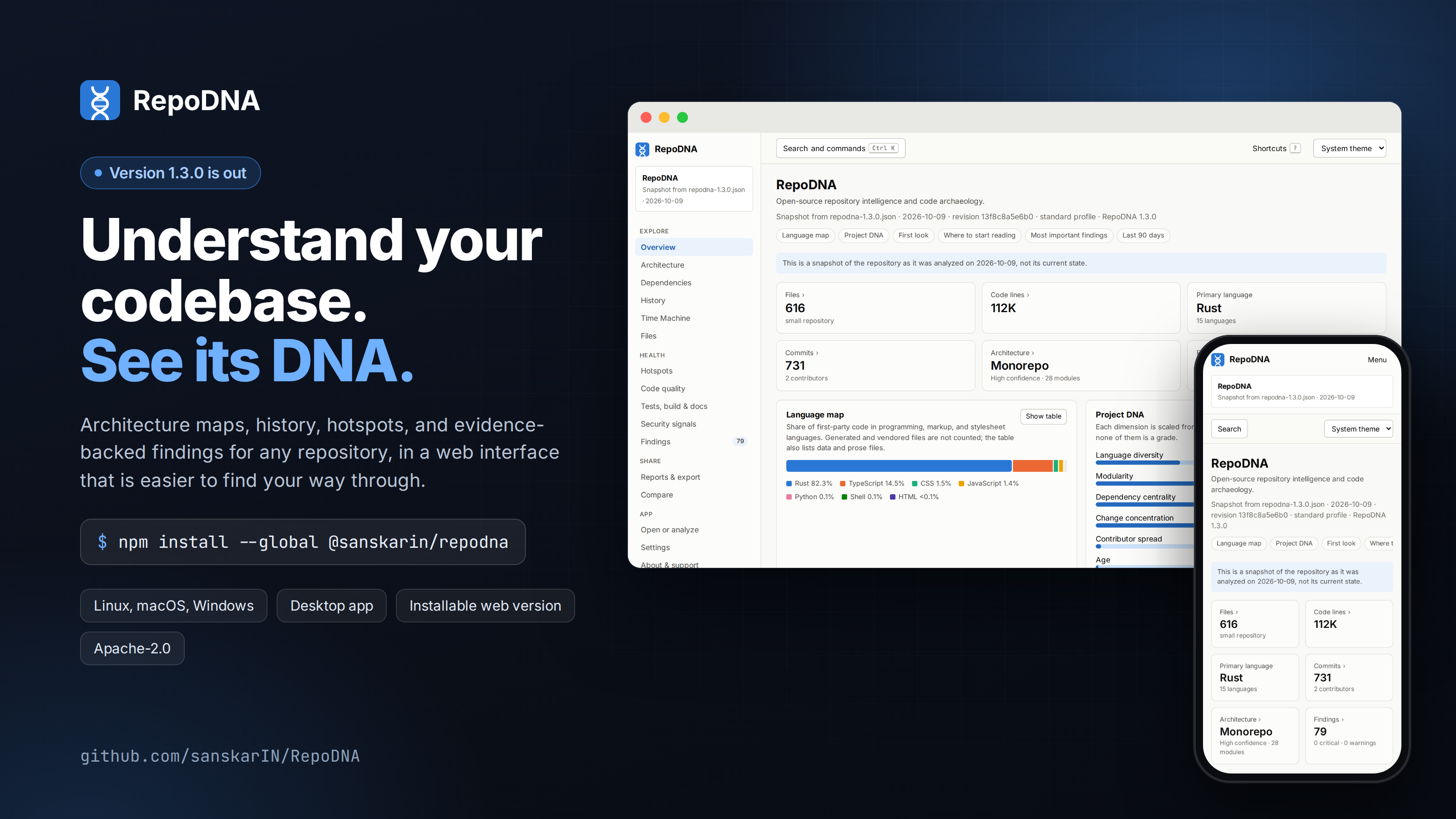
Task: Click the npm install command box
Action: 303,541
